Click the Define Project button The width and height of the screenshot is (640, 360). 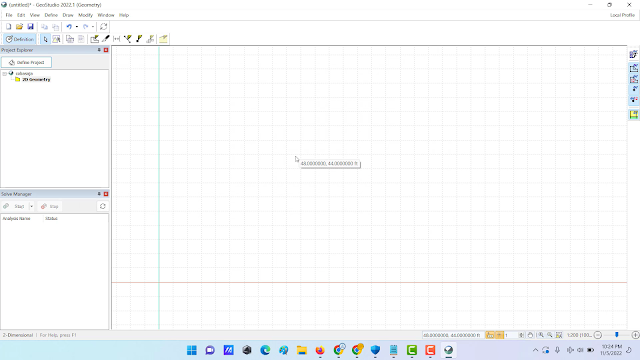tap(27, 62)
